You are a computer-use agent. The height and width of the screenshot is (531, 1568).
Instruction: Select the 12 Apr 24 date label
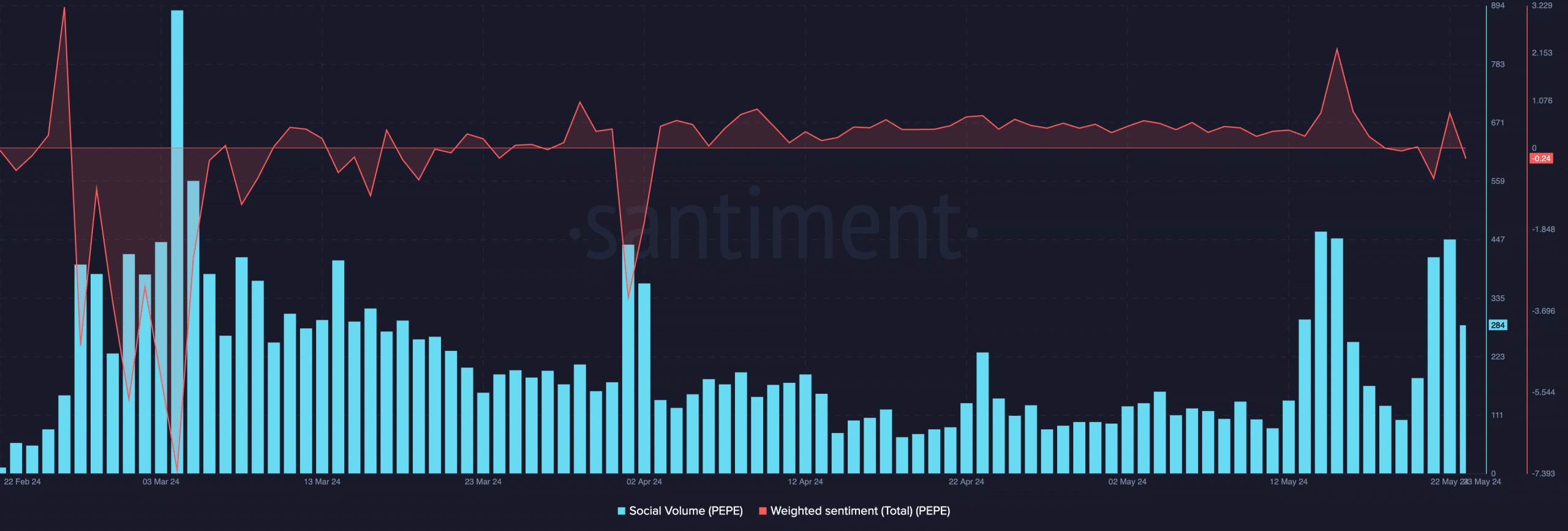[805, 482]
